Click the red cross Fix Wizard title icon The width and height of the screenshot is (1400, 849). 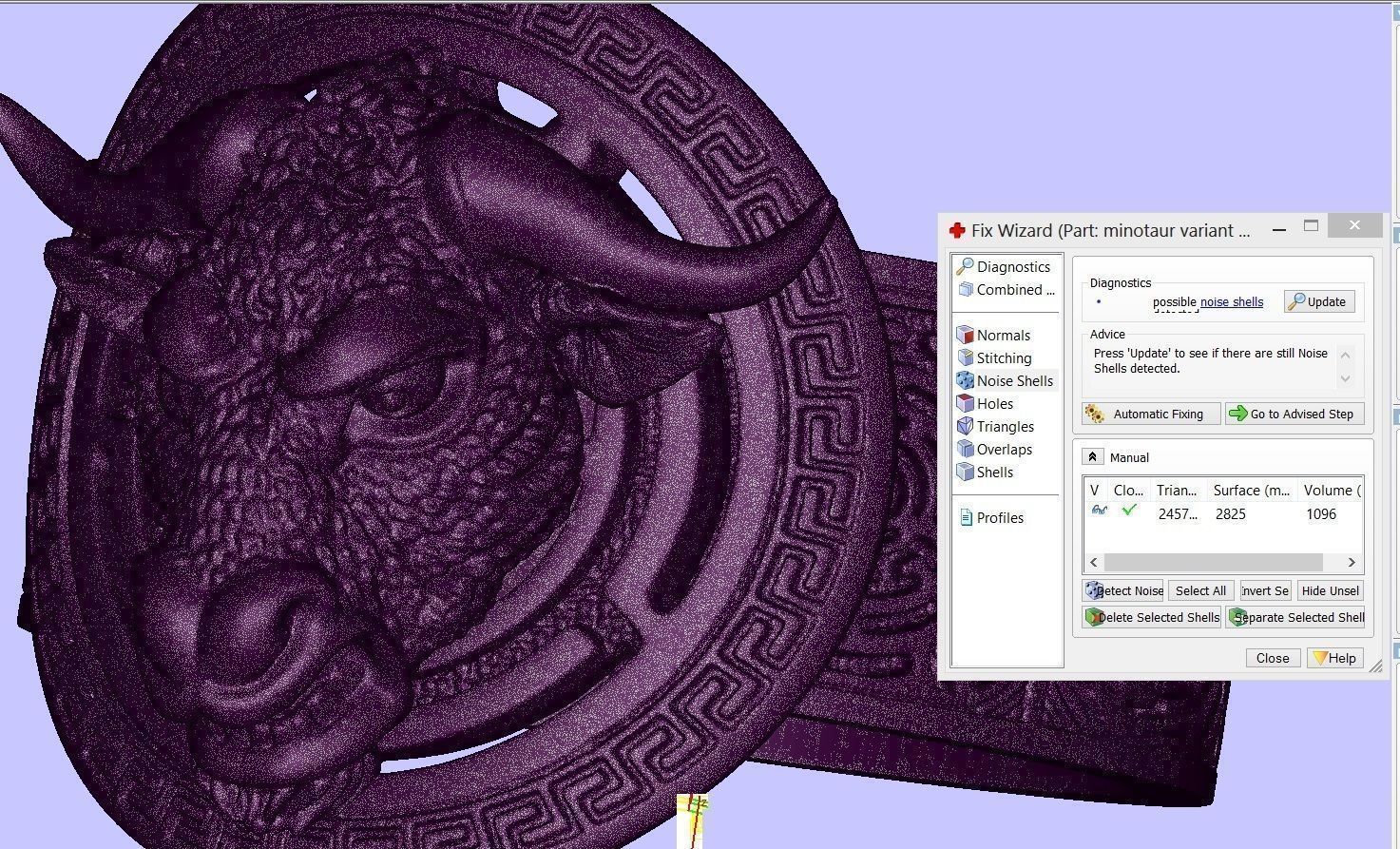click(x=957, y=230)
